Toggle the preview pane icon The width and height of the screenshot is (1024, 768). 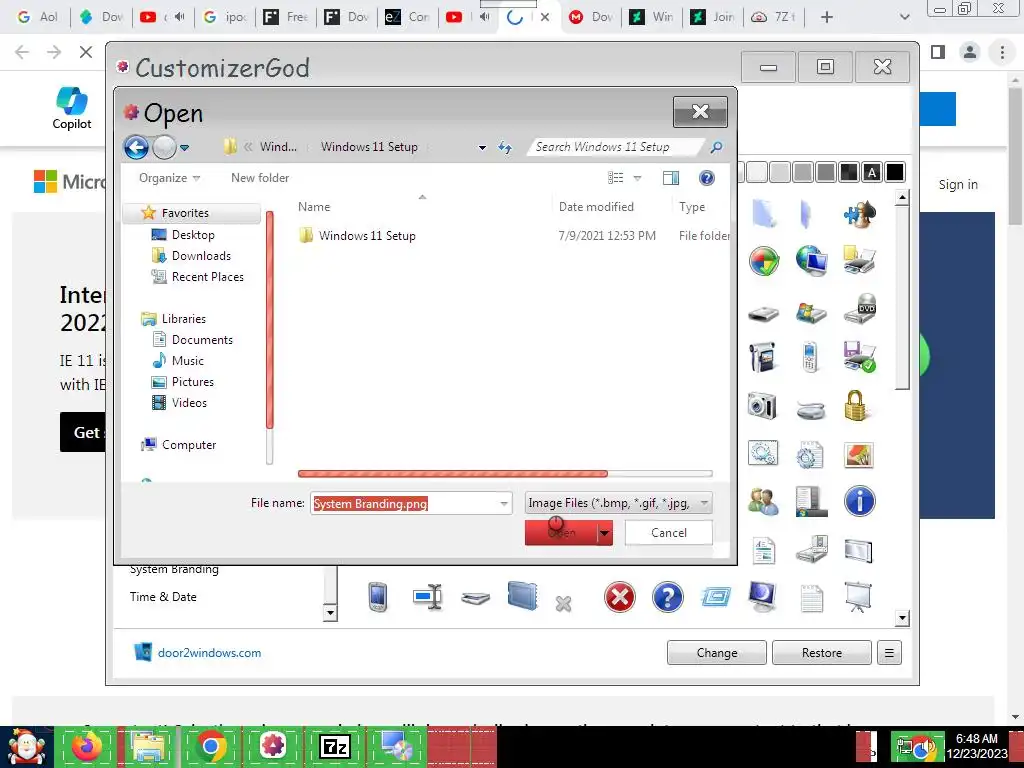[671, 178]
